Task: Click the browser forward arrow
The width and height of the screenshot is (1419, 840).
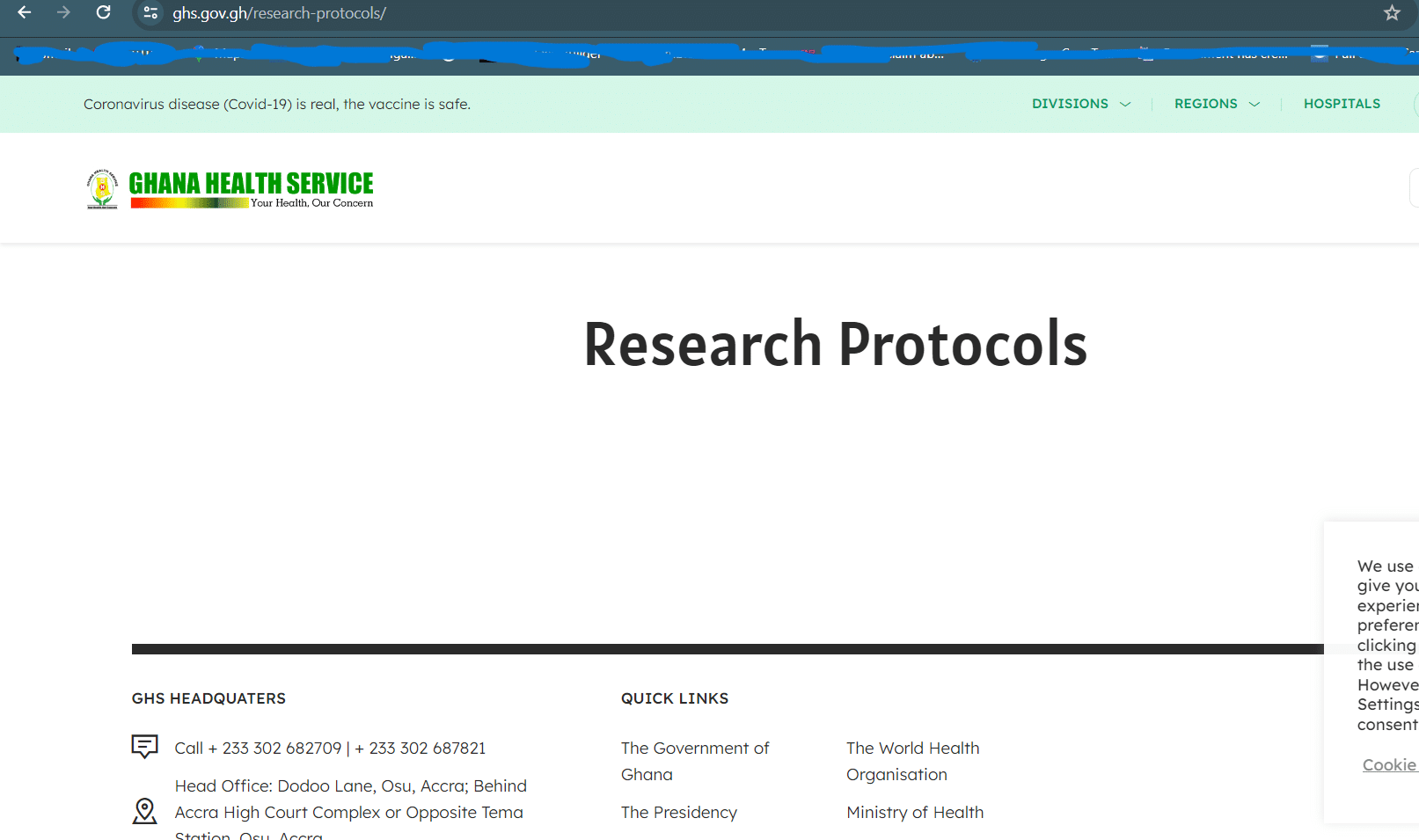Action: click(63, 13)
